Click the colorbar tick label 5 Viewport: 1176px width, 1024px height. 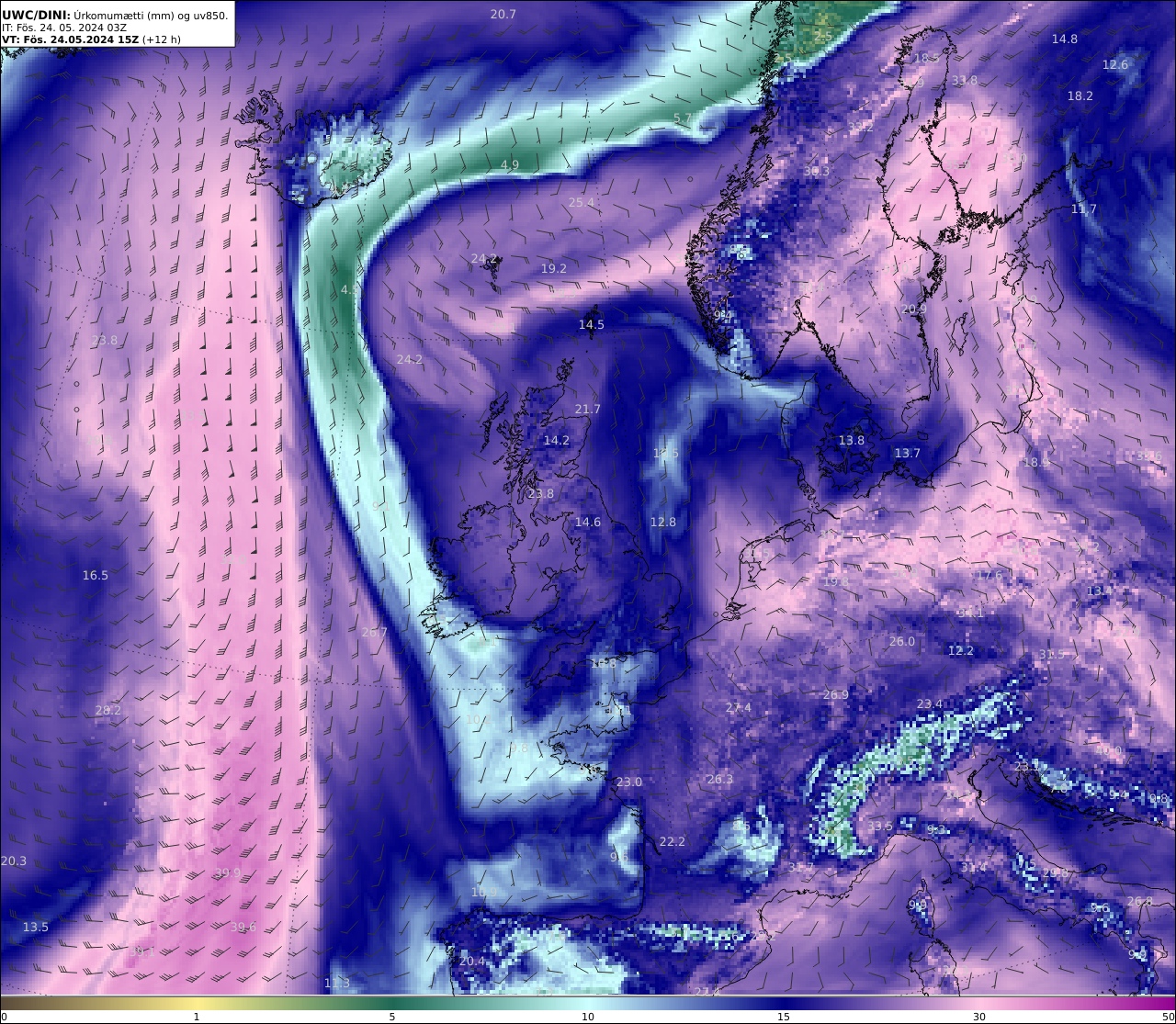[x=392, y=1017]
